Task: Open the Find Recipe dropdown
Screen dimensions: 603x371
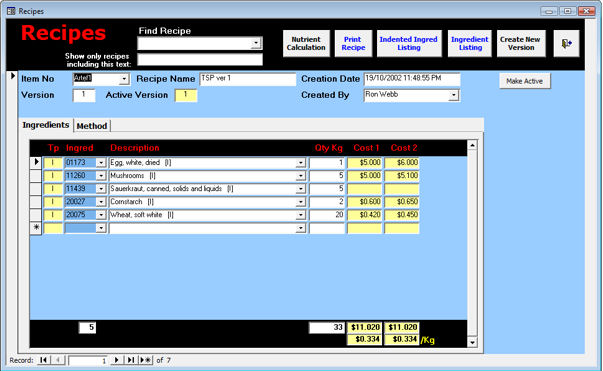Action: (256, 43)
